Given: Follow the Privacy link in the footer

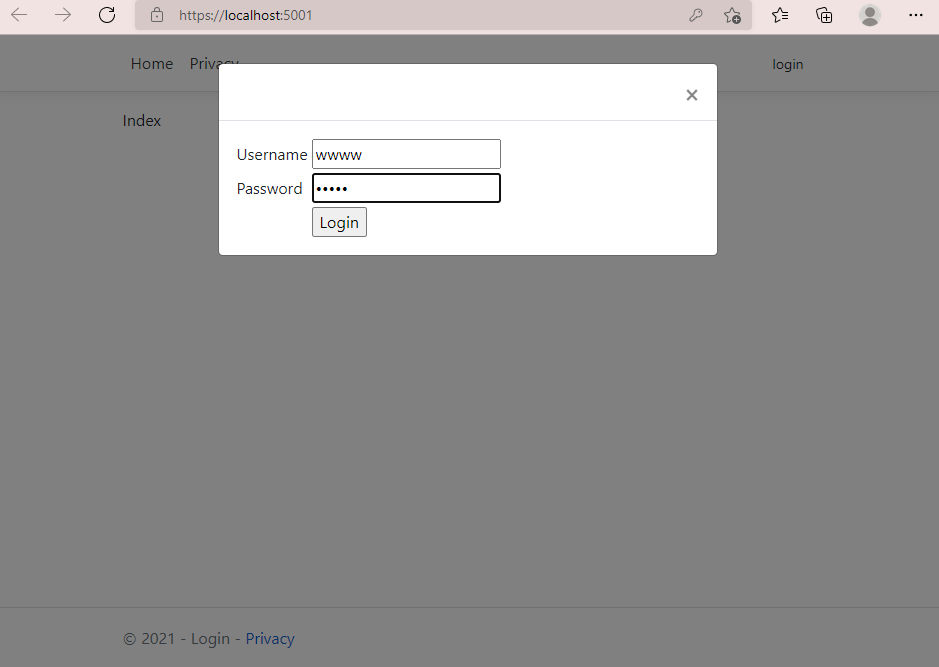Looking at the screenshot, I should point(269,638).
